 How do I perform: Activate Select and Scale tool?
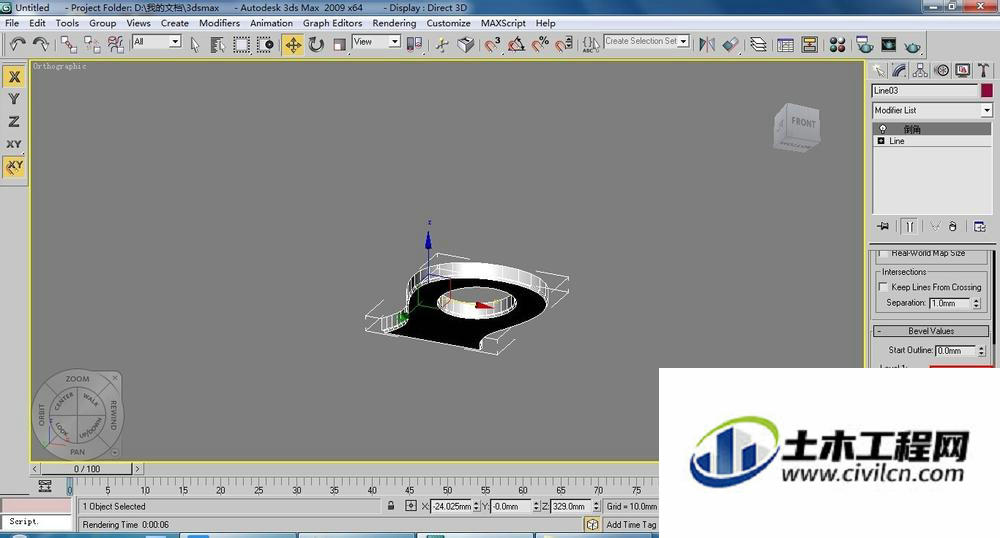[339, 45]
